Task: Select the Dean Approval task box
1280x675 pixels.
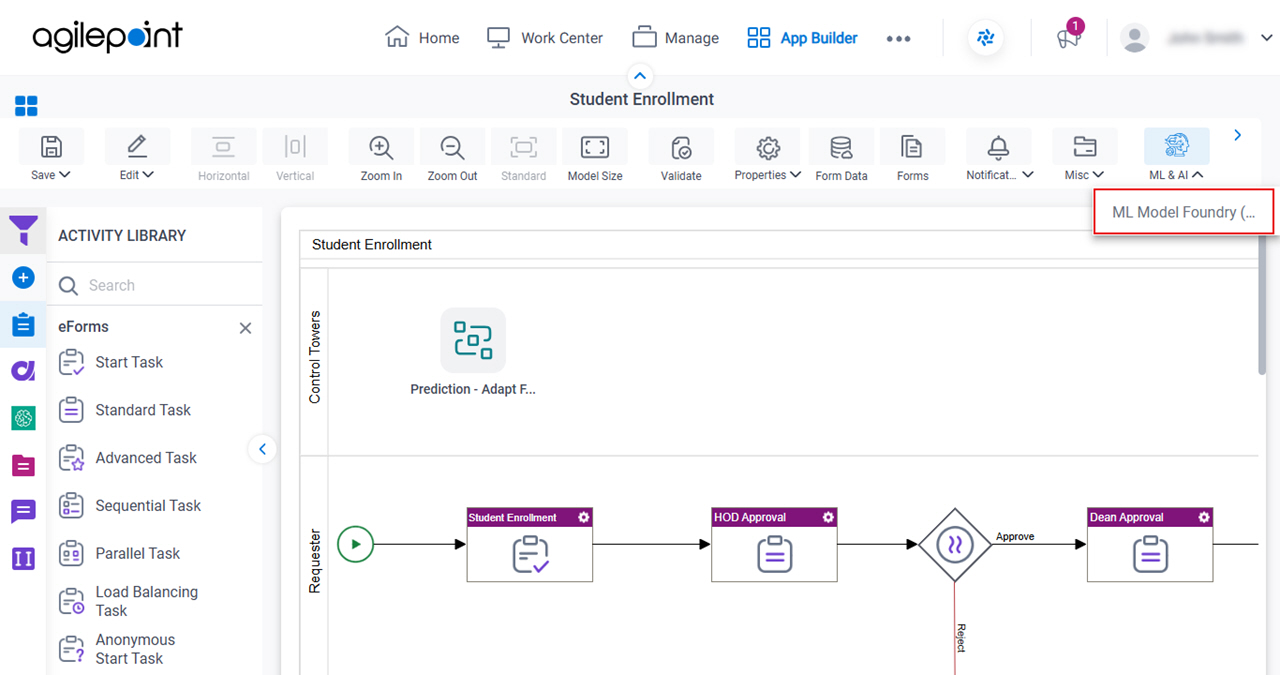Action: click(1150, 545)
